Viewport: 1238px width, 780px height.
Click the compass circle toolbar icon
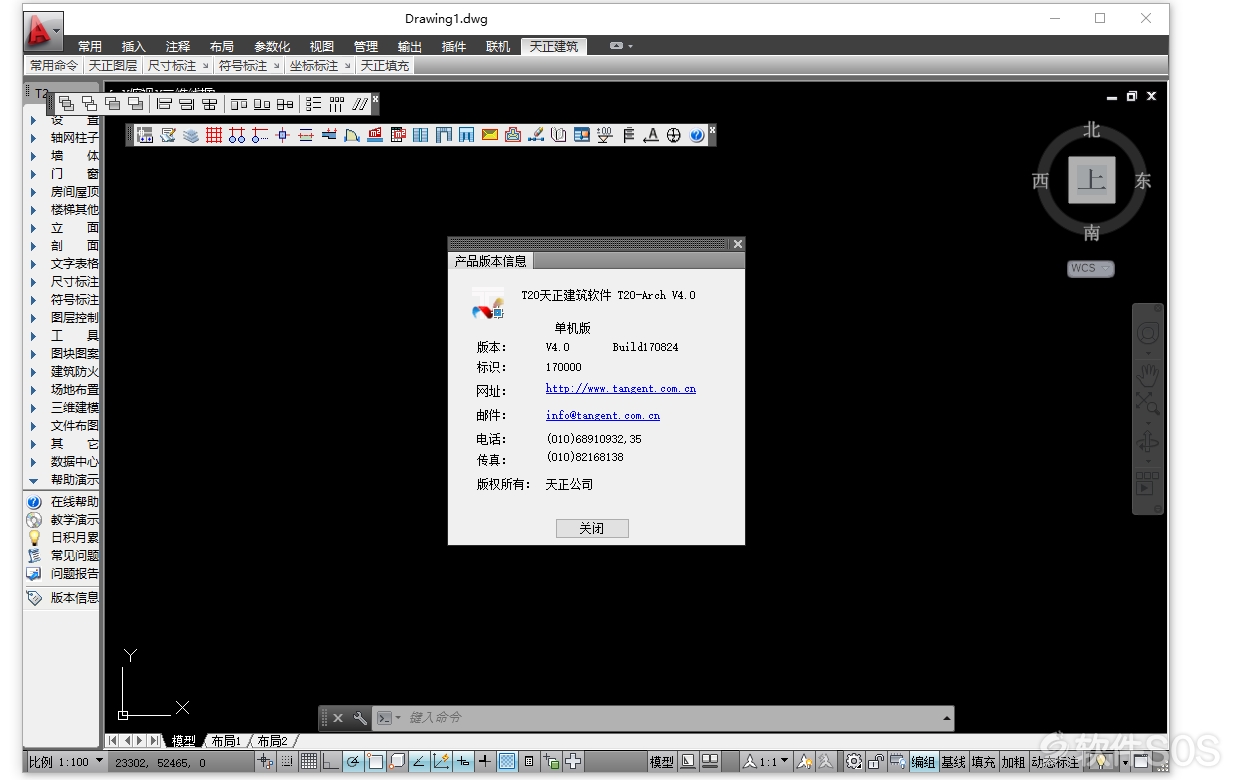click(x=674, y=135)
